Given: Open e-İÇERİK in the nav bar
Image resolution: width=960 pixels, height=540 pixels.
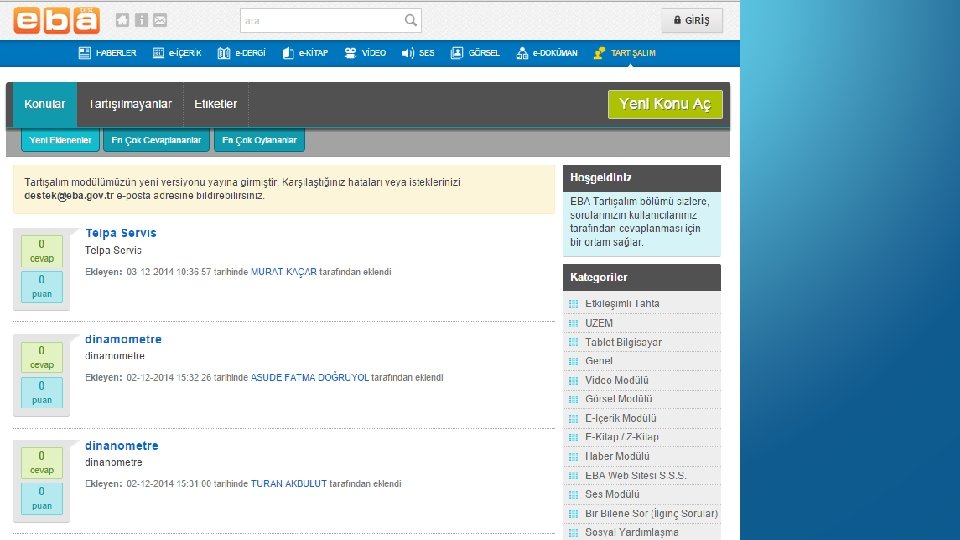Looking at the screenshot, I should point(176,53).
